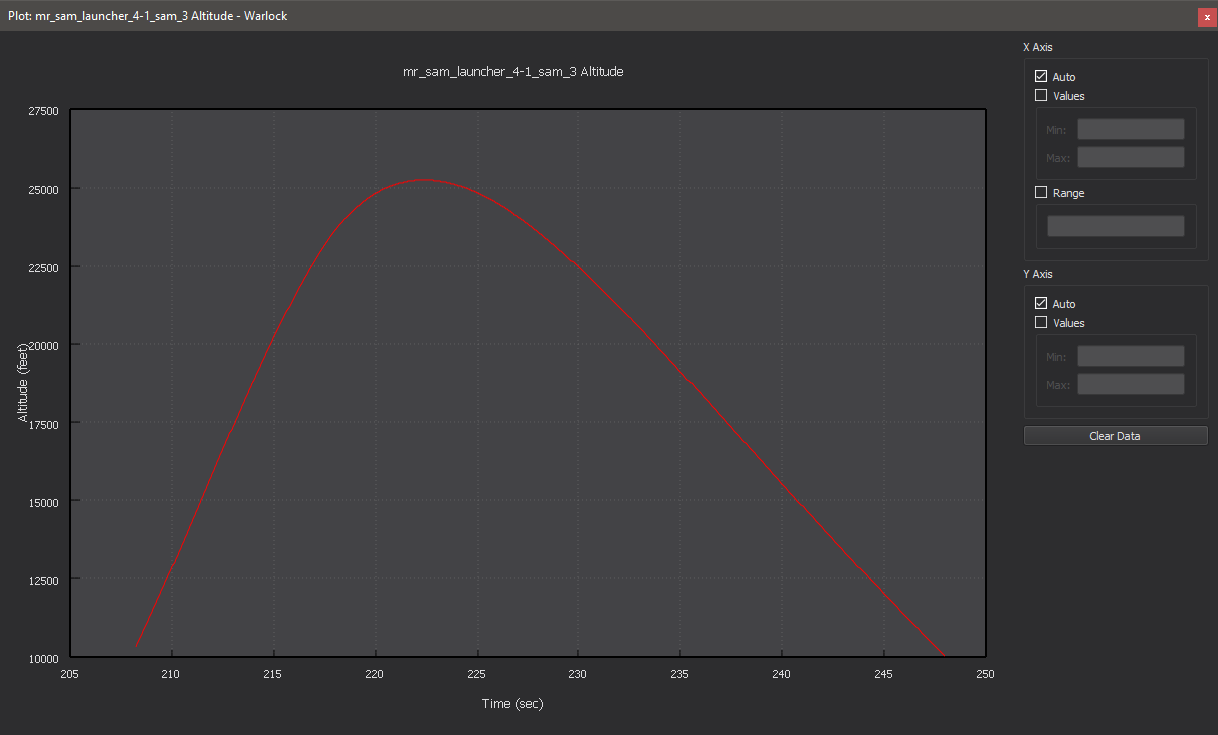Viewport: 1218px width, 735px height.
Task: Enable the X Axis Range checkbox
Action: click(x=1041, y=193)
